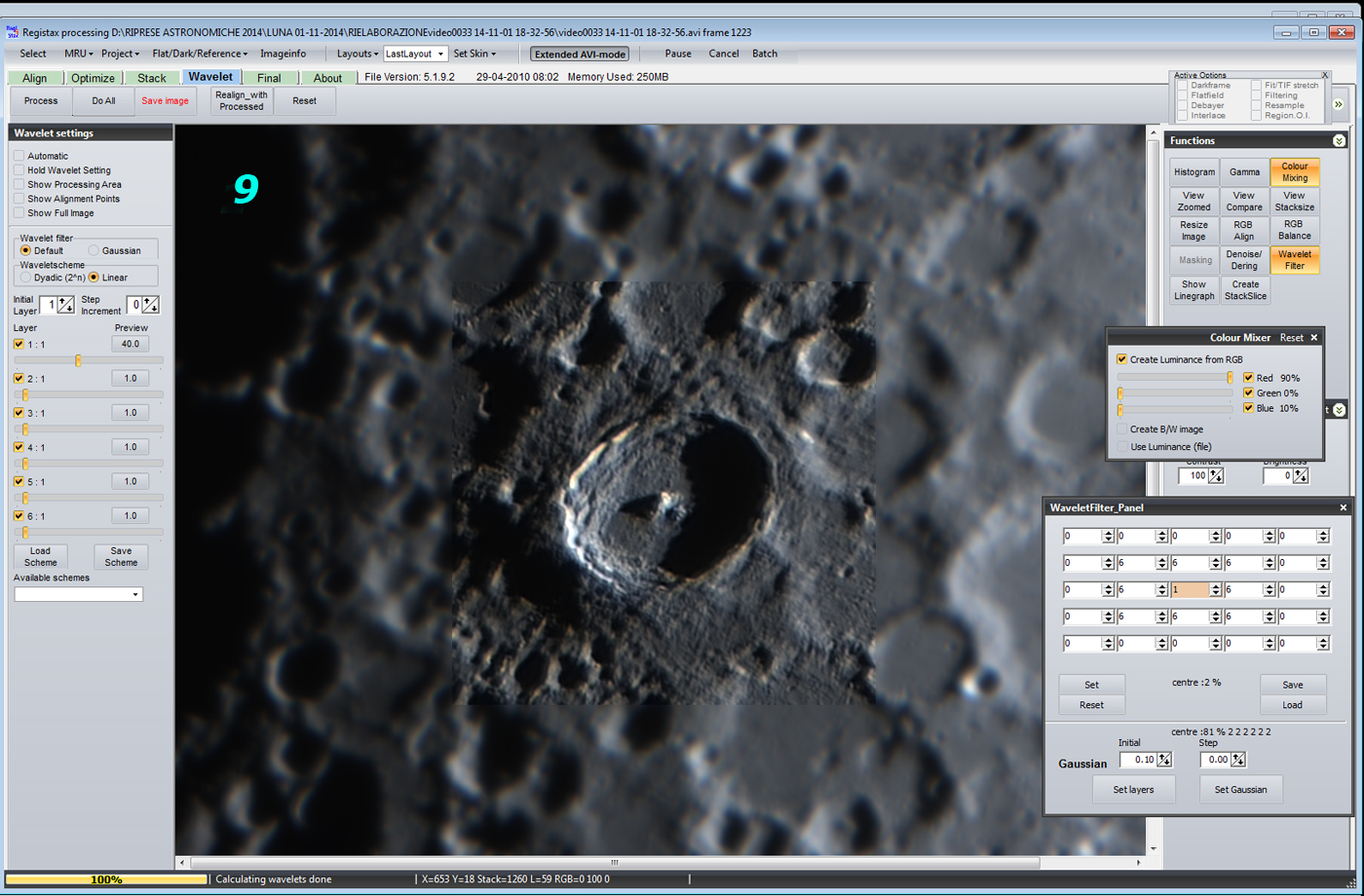The width and height of the screenshot is (1364, 896).
Task: Collapse the Functions panel
Action: point(1339,141)
